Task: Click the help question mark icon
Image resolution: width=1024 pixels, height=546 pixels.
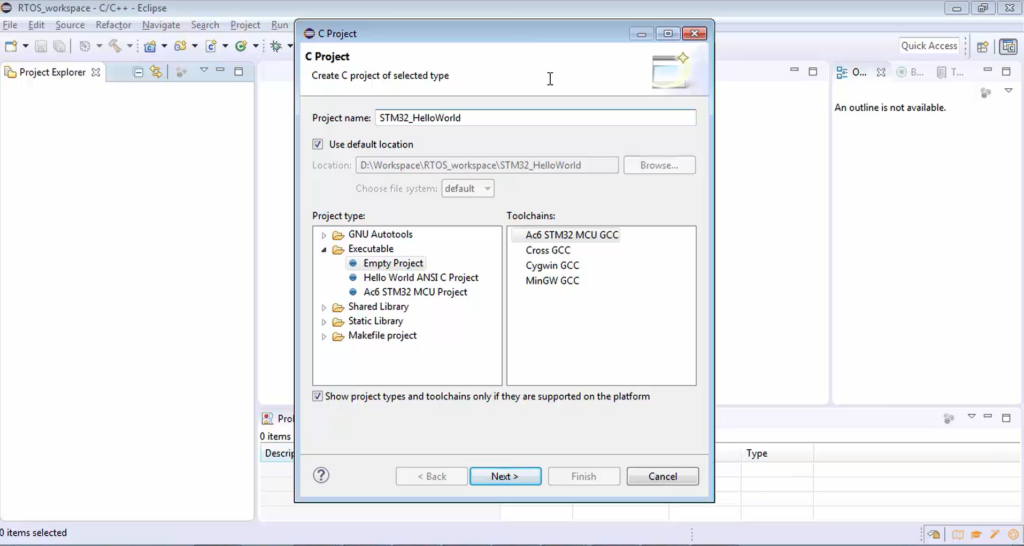Action: 321,475
